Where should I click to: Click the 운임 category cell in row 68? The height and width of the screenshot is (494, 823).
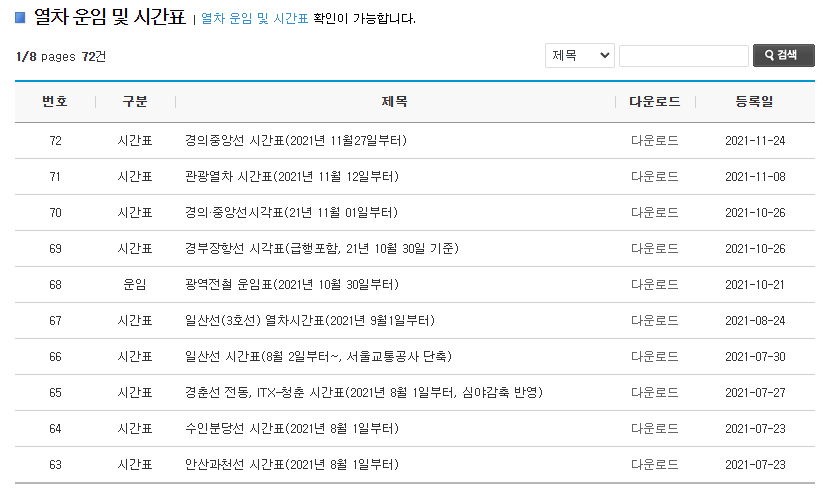135,285
